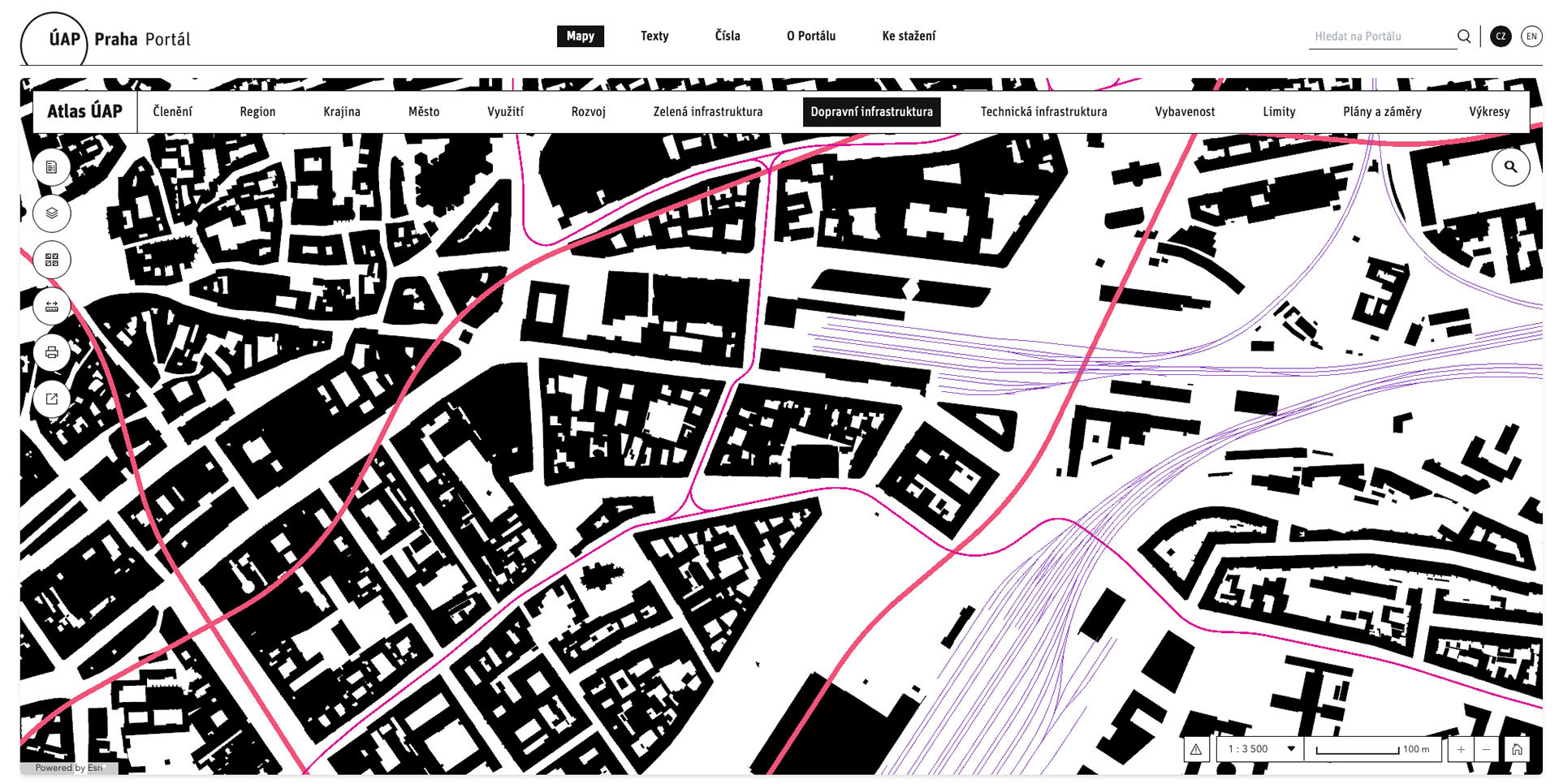Click the share/export map icon
Screen dimensions: 1559x784
(x=52, y=398)
